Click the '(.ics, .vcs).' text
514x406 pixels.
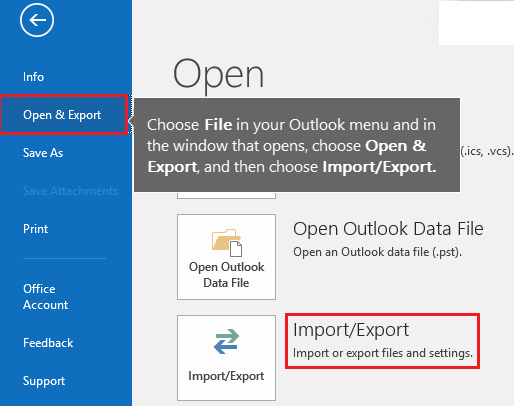click(487, 151)
